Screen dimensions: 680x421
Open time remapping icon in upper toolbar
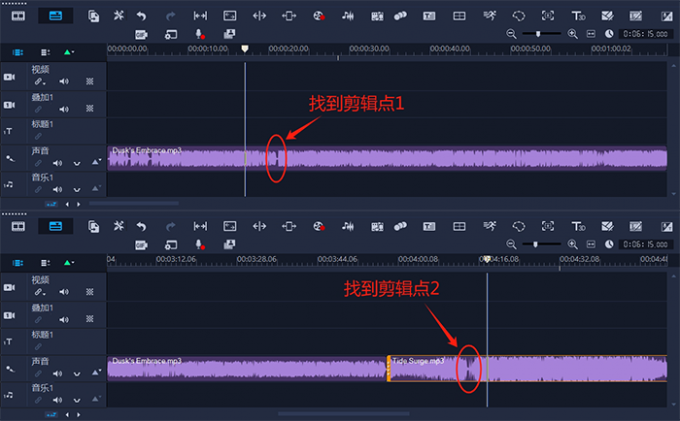[x=490, y=16]
